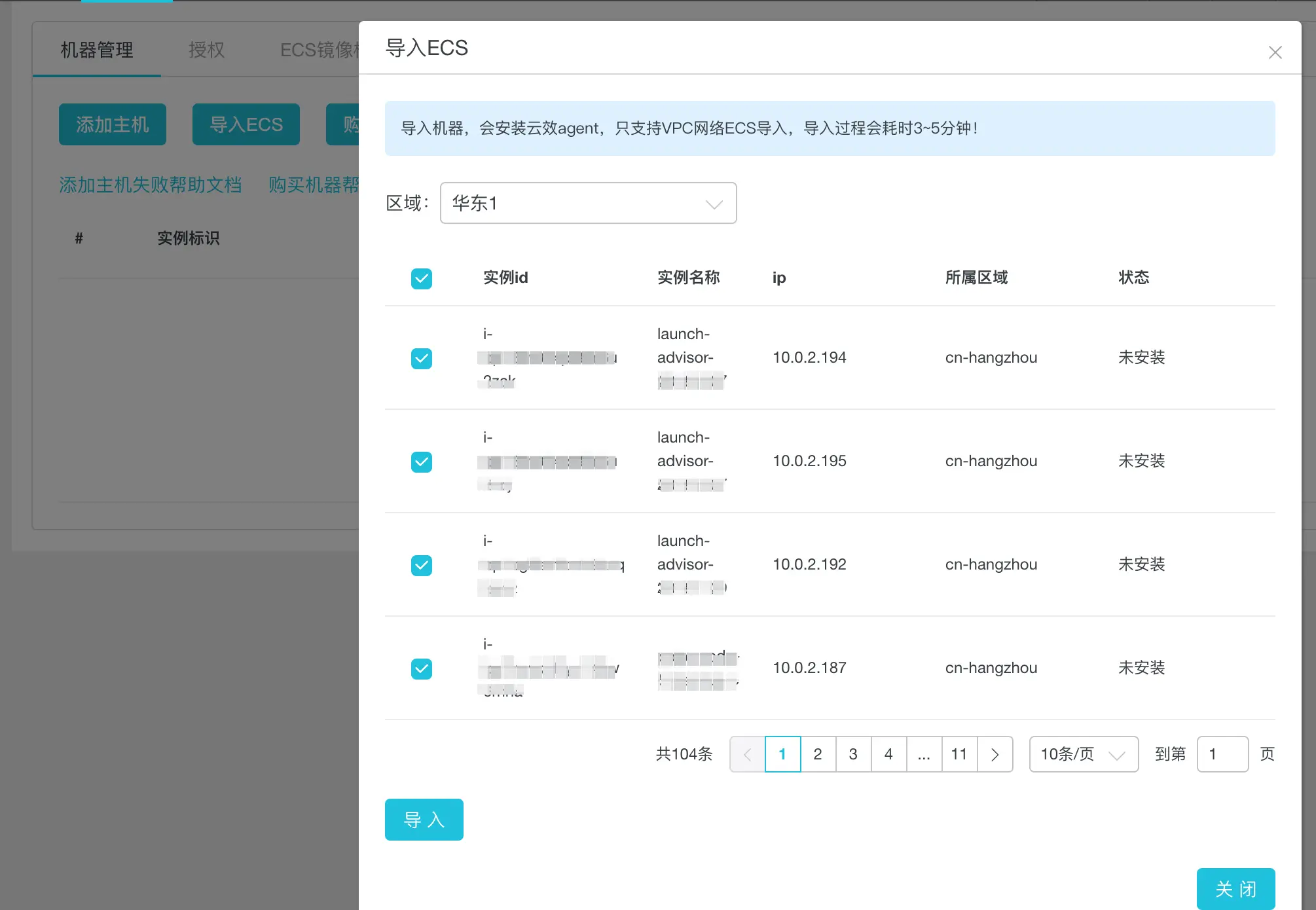Toggle select-all checkbox in table header
Screen dimensions: 1316x910
(422, 278)
